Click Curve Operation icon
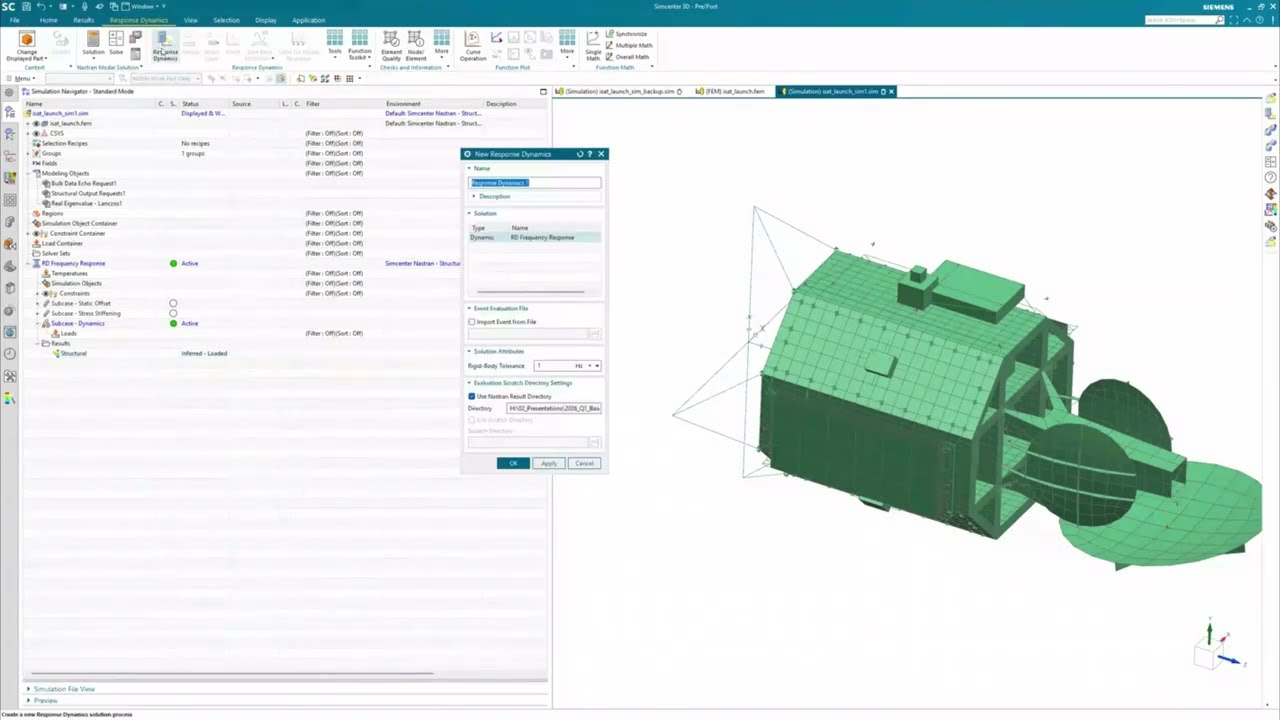The width and height of the screenshot is (1280, 720). [472, 39]
